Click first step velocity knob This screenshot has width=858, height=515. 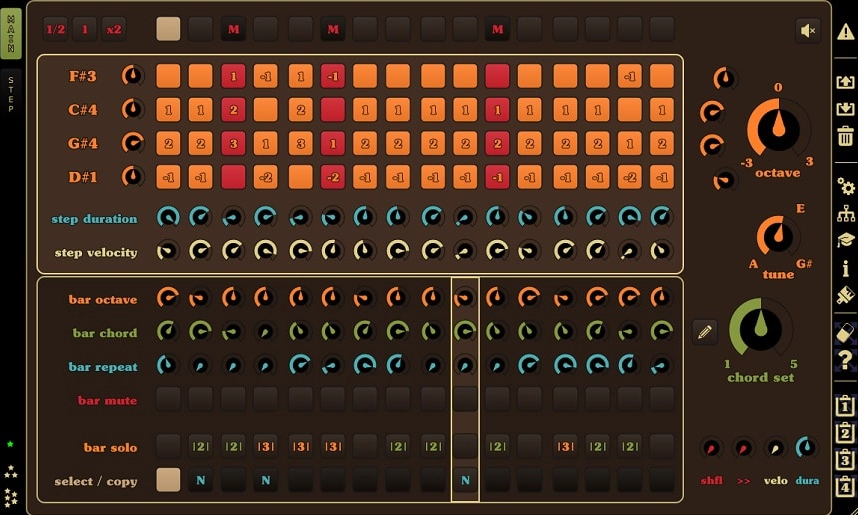(168, 251)
